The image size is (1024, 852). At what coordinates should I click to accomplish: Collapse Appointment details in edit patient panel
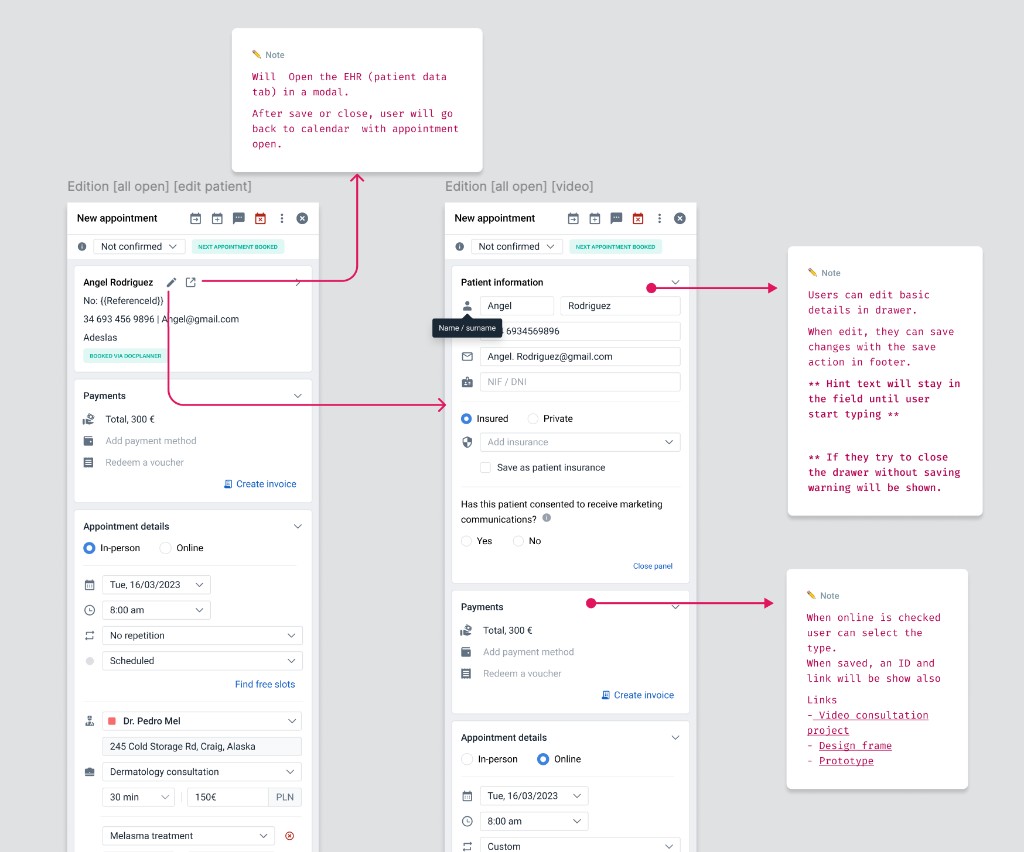298,526
